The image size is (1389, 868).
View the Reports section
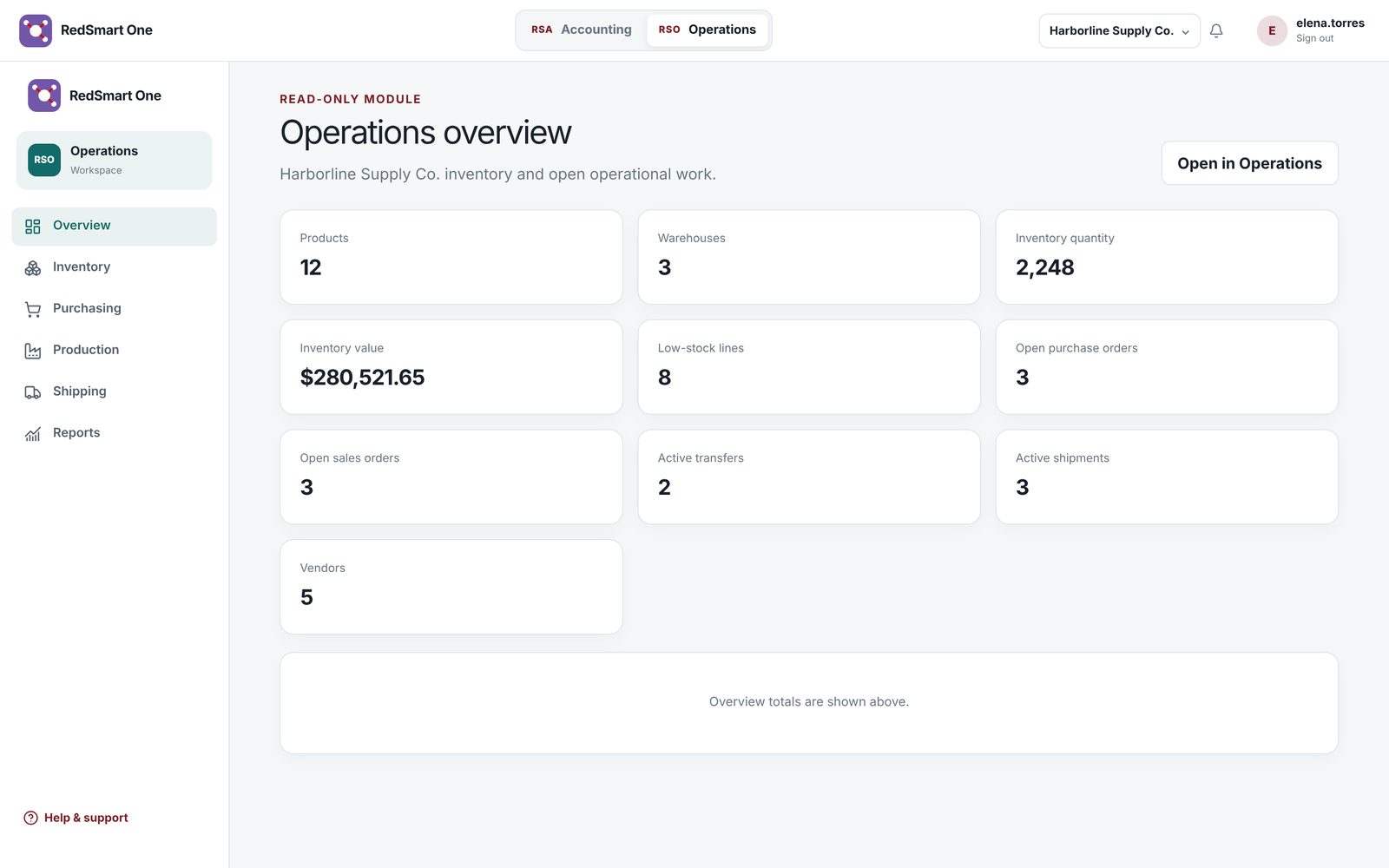point(114,433)
